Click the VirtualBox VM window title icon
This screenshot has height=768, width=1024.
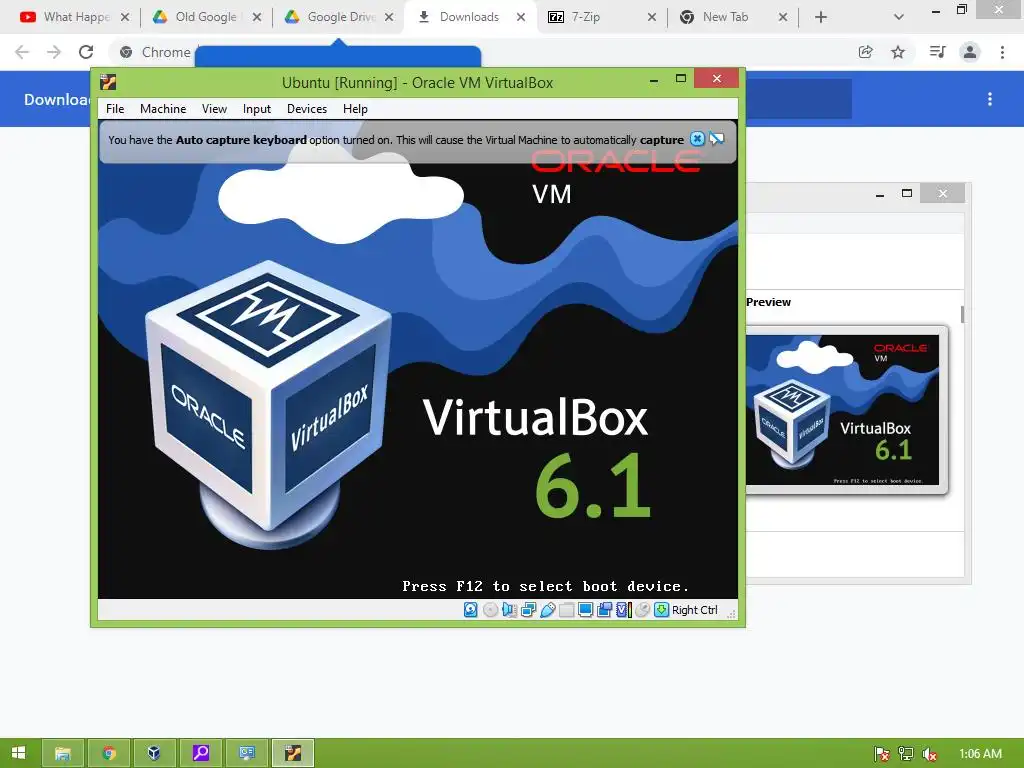(x=108, y=82)
